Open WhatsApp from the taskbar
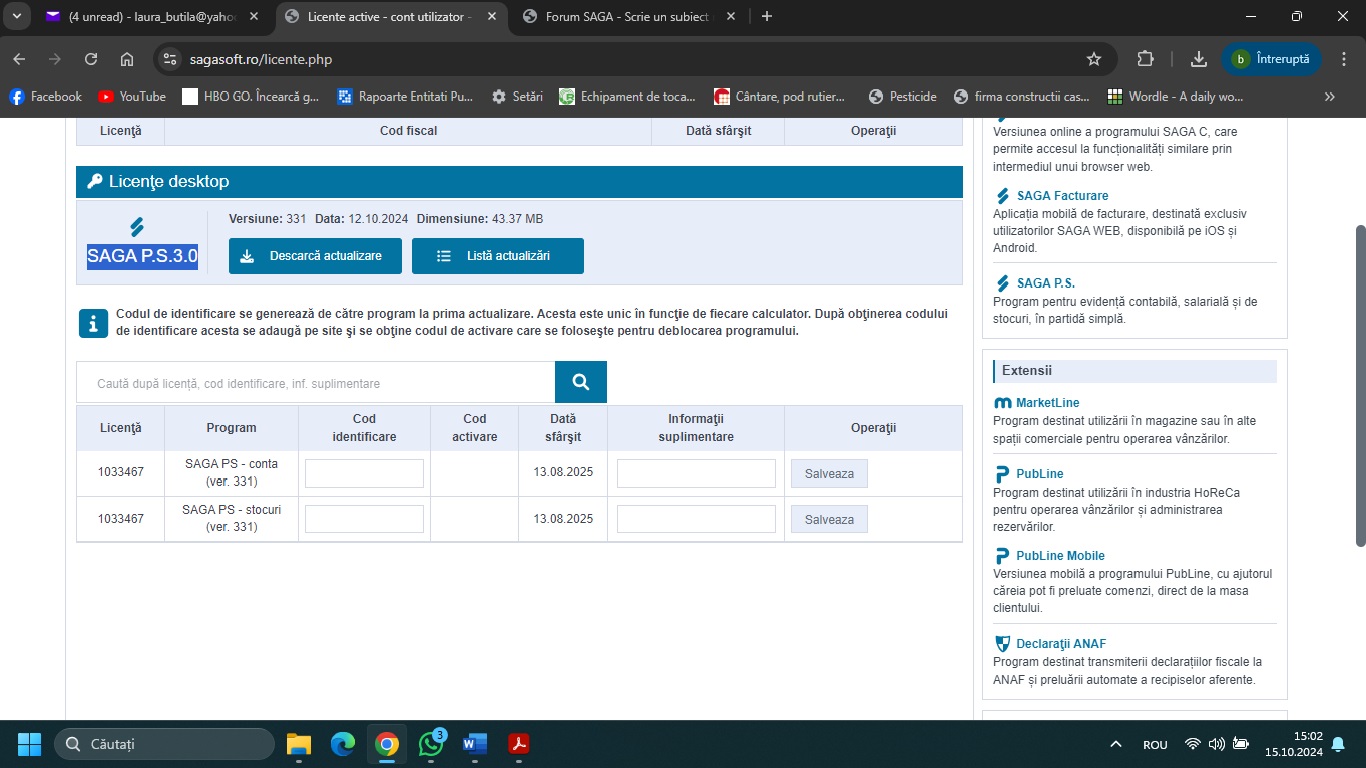 [x=431, y=744]
